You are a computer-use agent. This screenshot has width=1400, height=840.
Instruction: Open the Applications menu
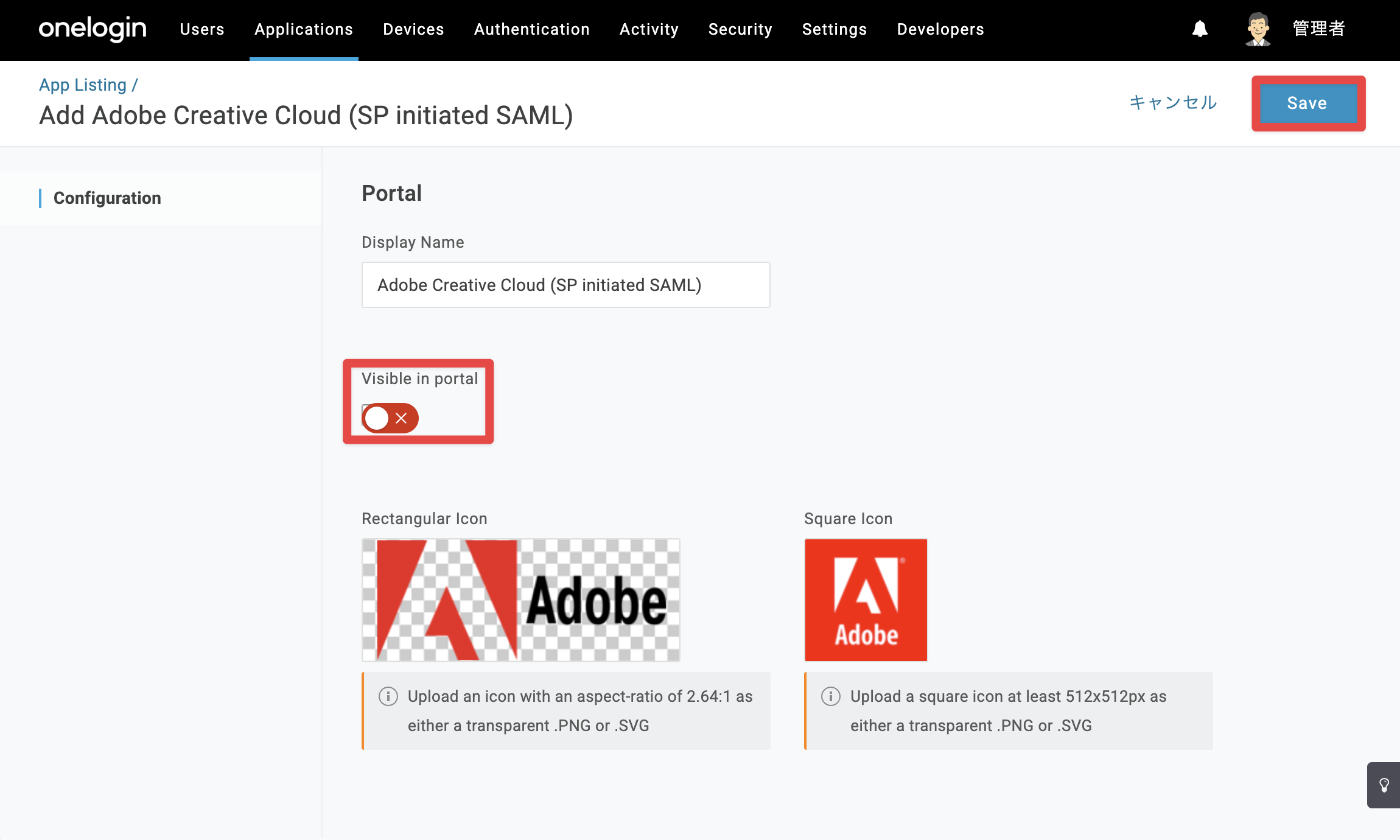[x=304, y=29]
